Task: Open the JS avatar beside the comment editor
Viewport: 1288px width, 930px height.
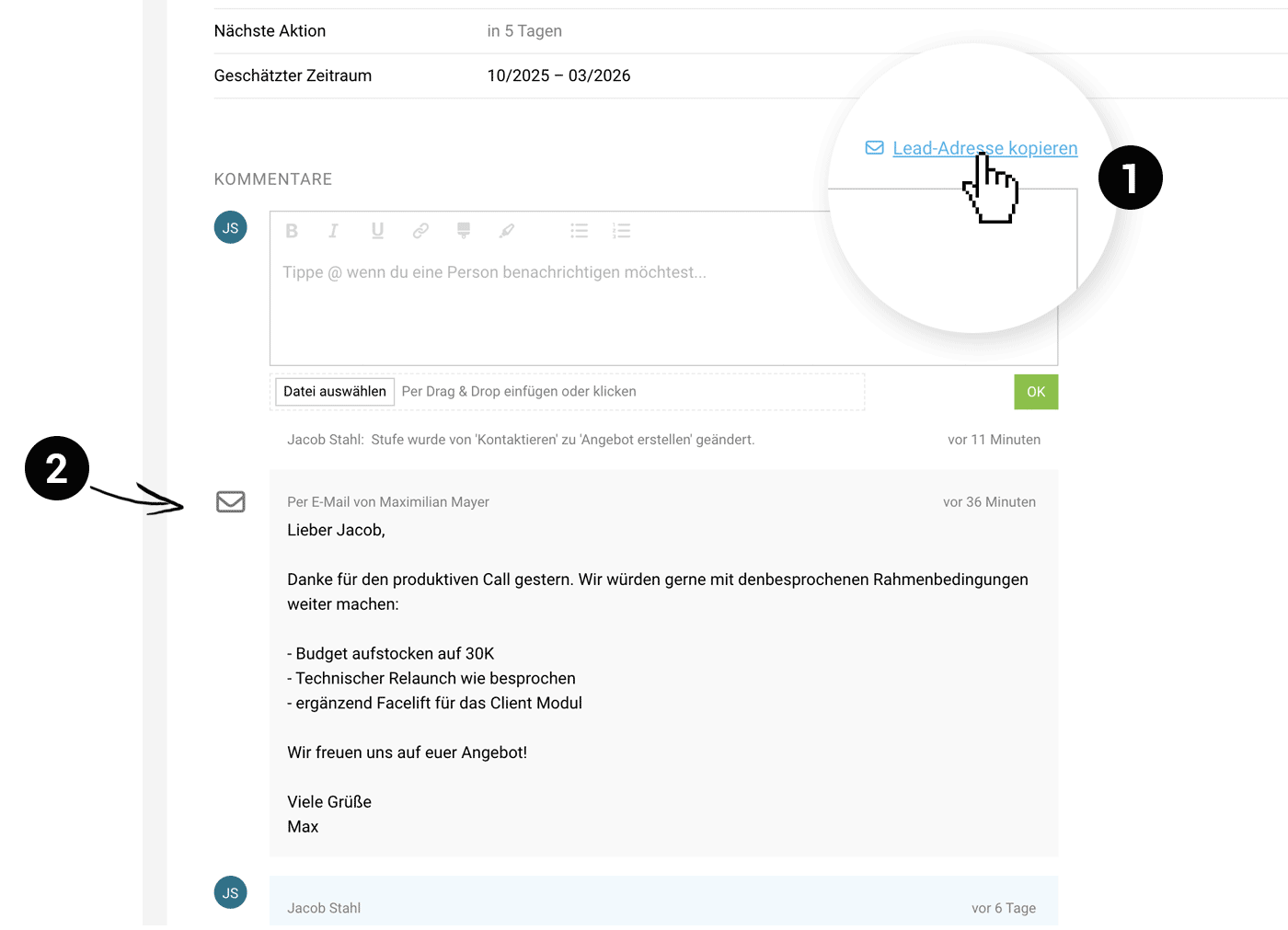Action: [230, 226]
